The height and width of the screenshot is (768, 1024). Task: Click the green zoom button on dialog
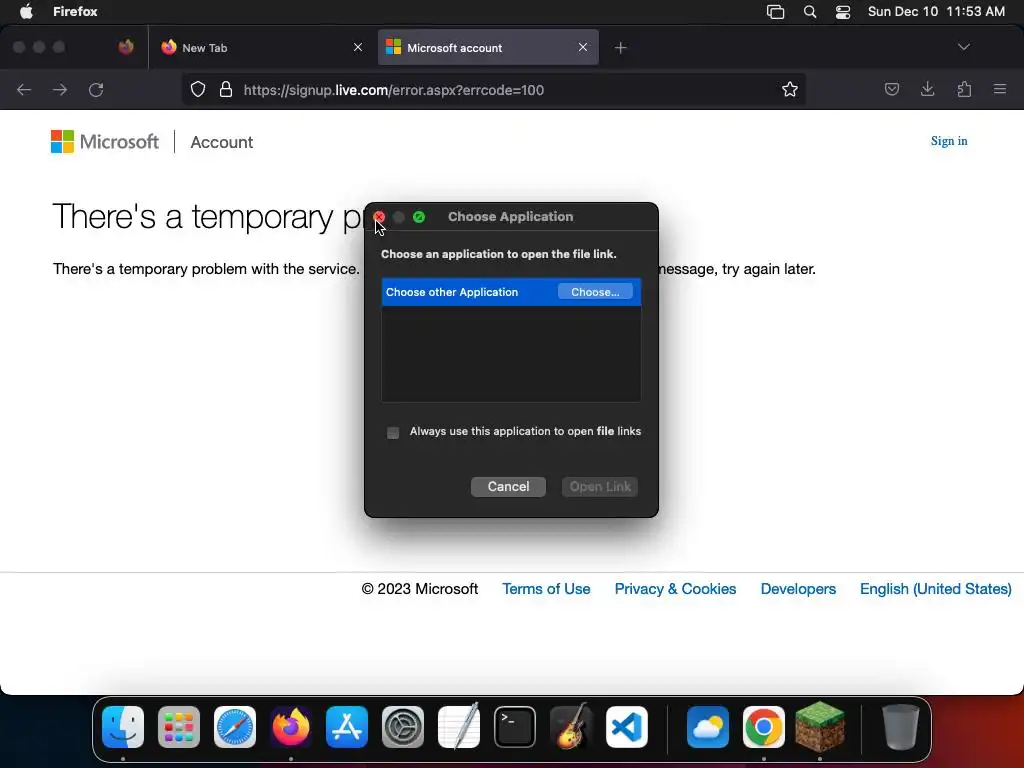pyautogui.click(x=419, y=217)
